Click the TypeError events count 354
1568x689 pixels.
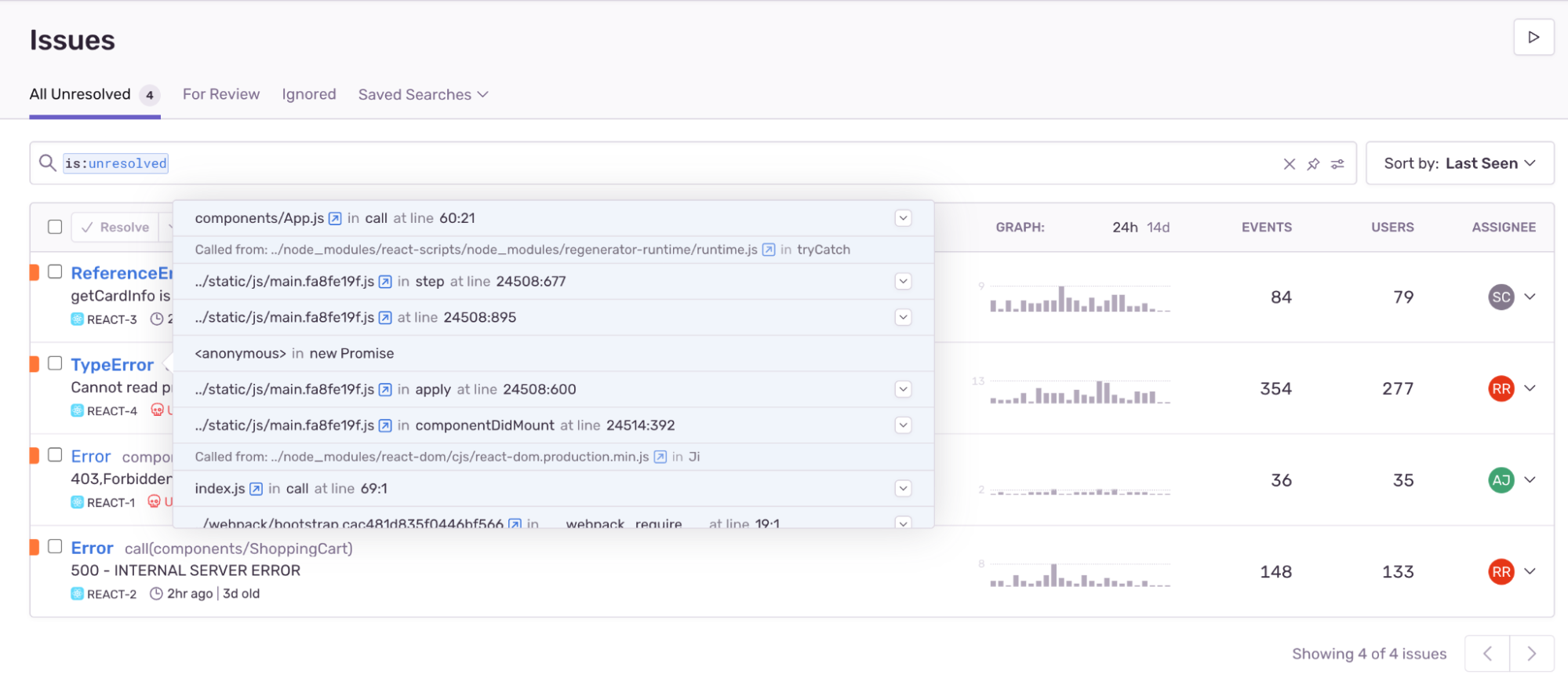click(1275, 388)
